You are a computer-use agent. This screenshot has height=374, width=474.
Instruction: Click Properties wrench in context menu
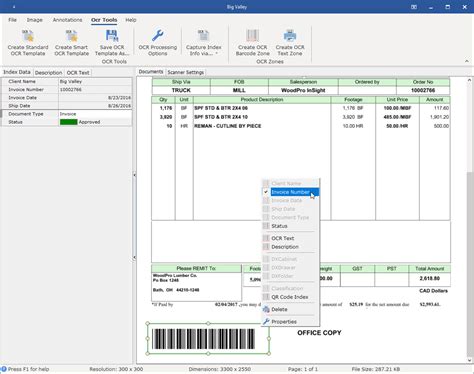[266, 322]
